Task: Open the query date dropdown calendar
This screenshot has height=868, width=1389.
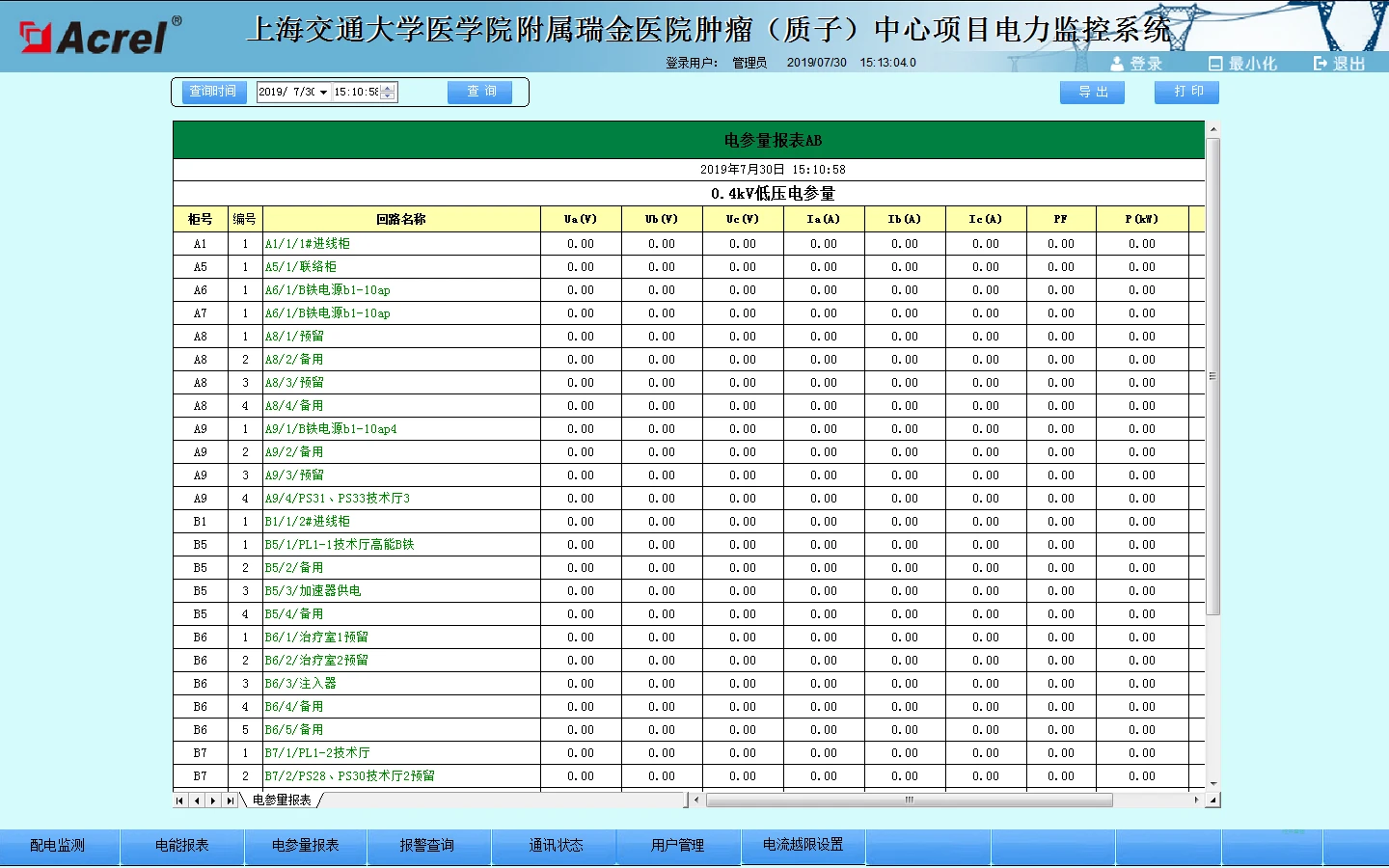Action: tap(323, 93)
